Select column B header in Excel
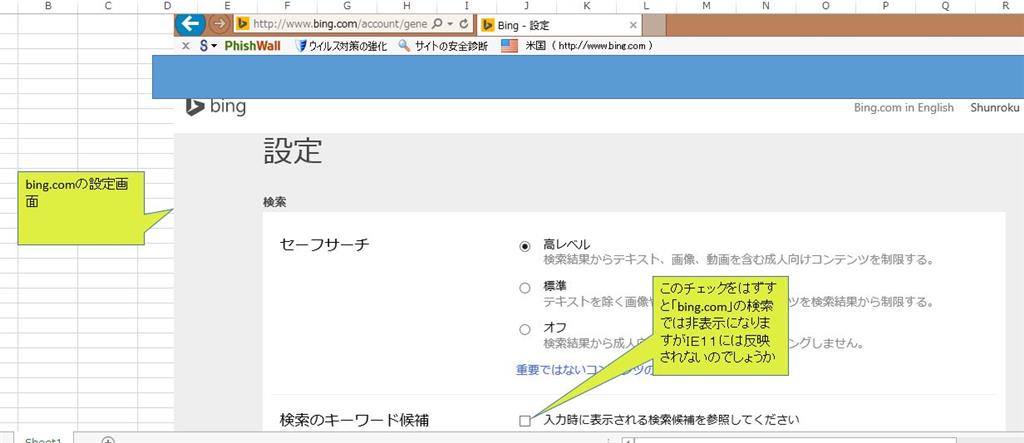This screenshot has height=443, width=1024. click(48, 6)
